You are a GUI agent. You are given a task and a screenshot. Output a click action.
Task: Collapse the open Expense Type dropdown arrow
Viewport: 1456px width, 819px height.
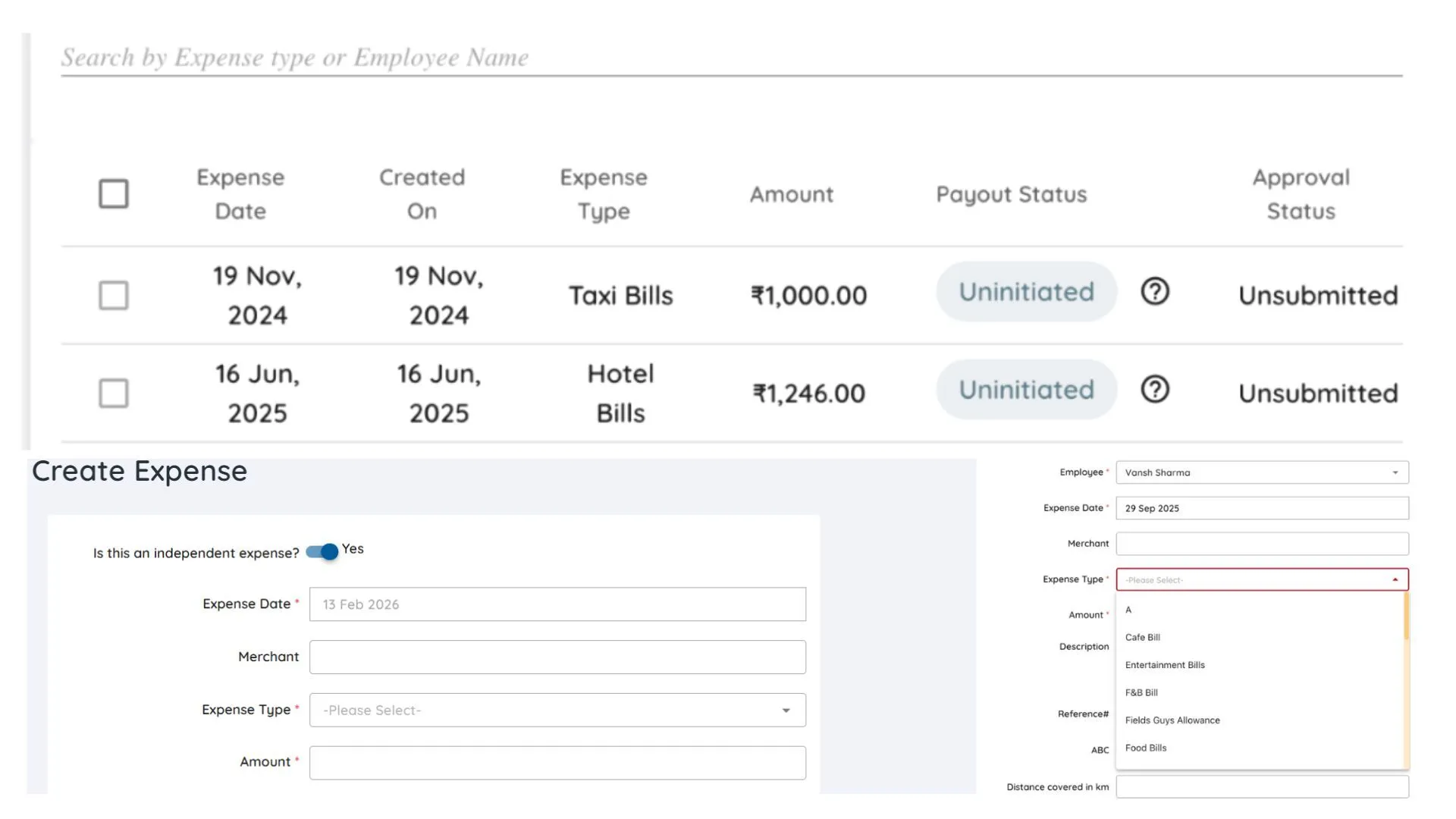click(x=1395, y=580)
